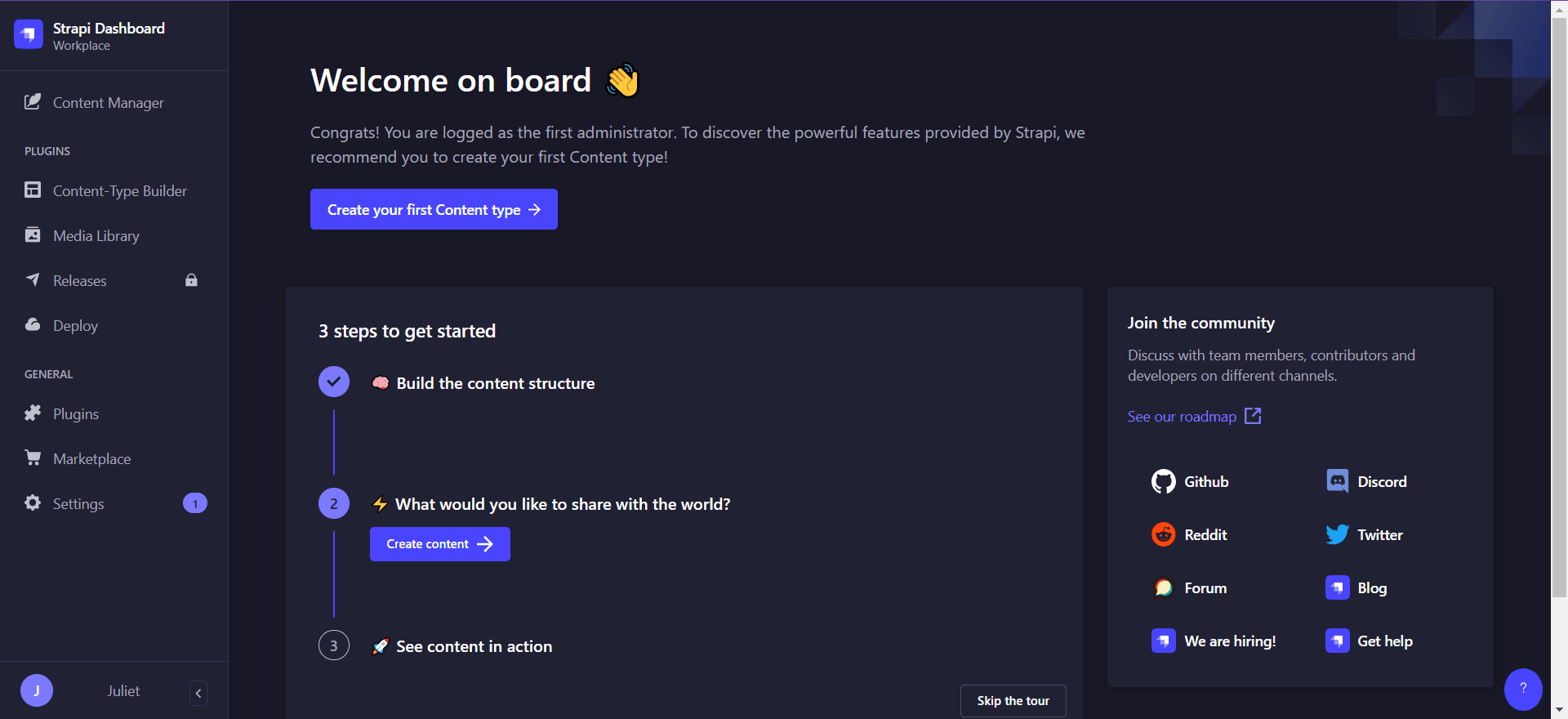Click the Releases paper plane icon

33,280
